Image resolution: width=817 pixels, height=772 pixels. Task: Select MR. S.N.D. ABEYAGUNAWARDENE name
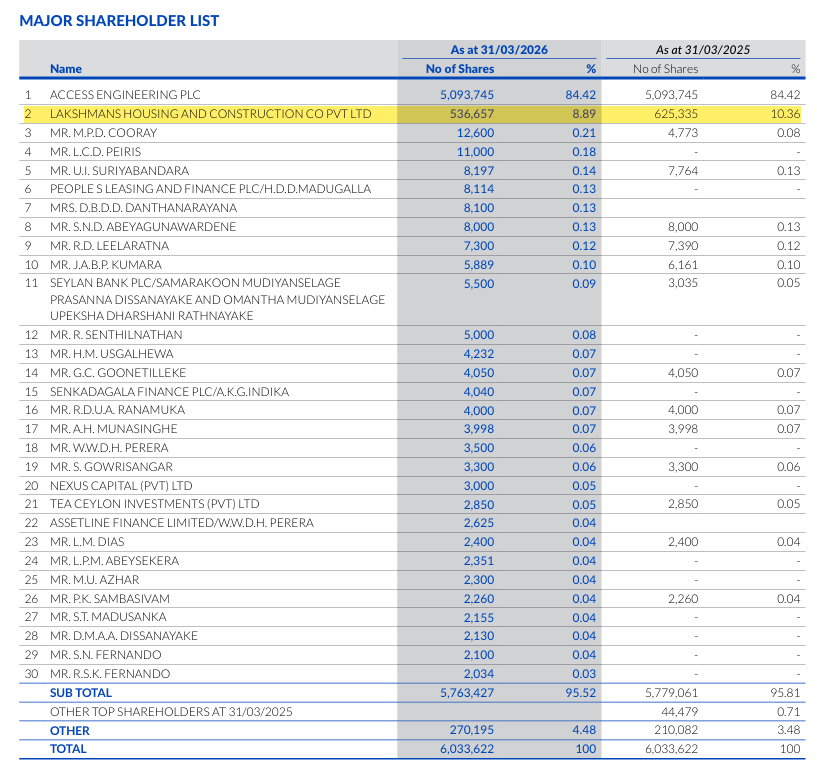pos(143,227)
